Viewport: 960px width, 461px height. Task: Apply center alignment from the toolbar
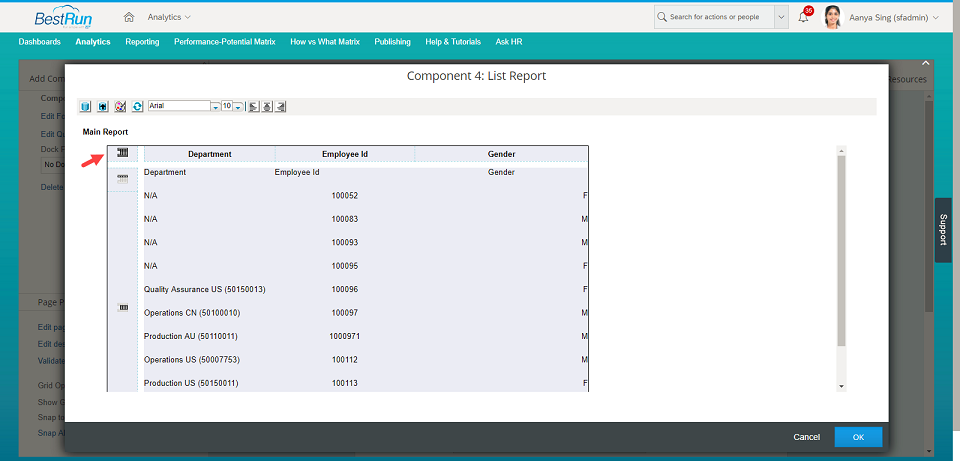[x=267, y=107]
